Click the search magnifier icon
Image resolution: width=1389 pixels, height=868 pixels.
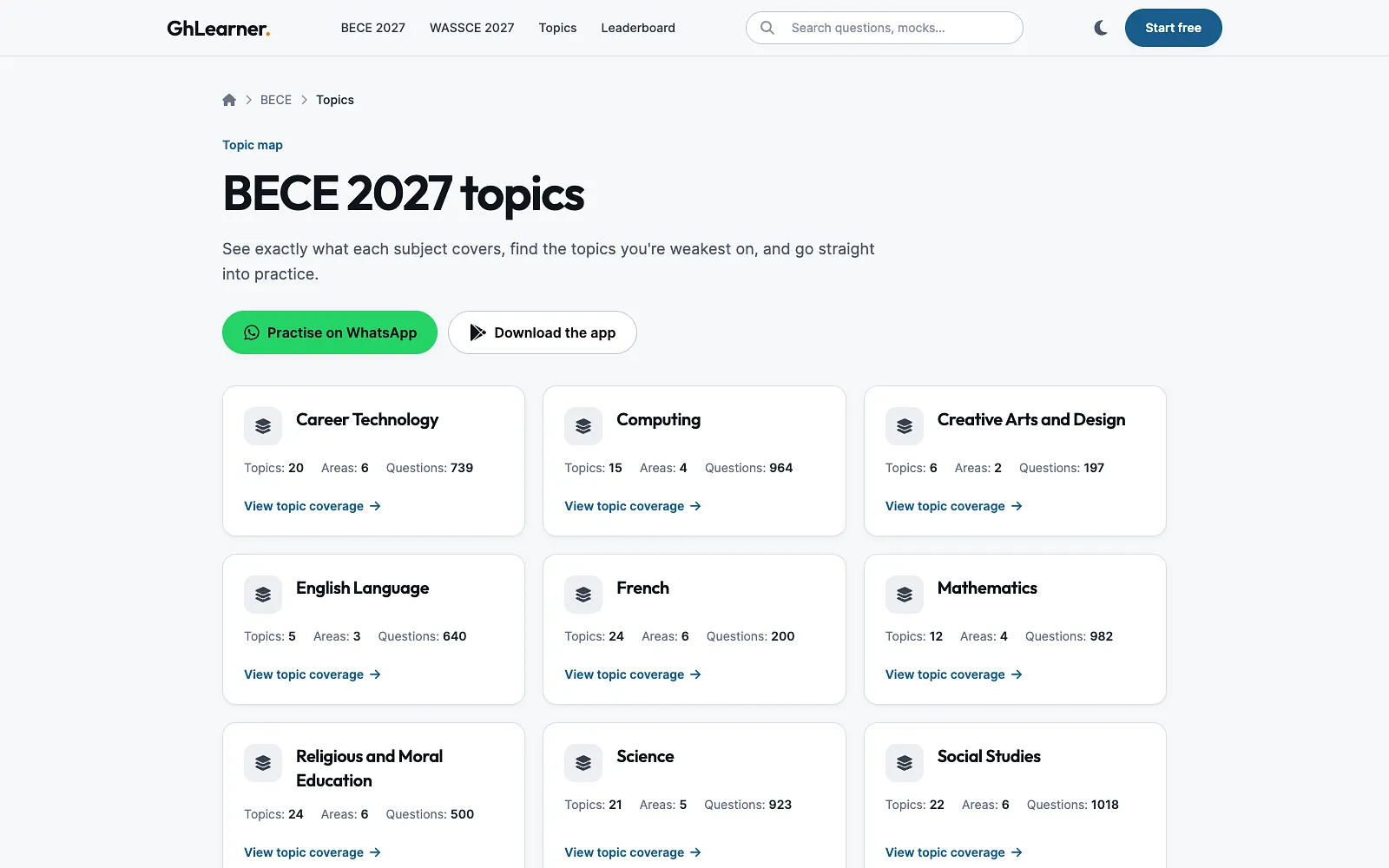click(767, 28)
